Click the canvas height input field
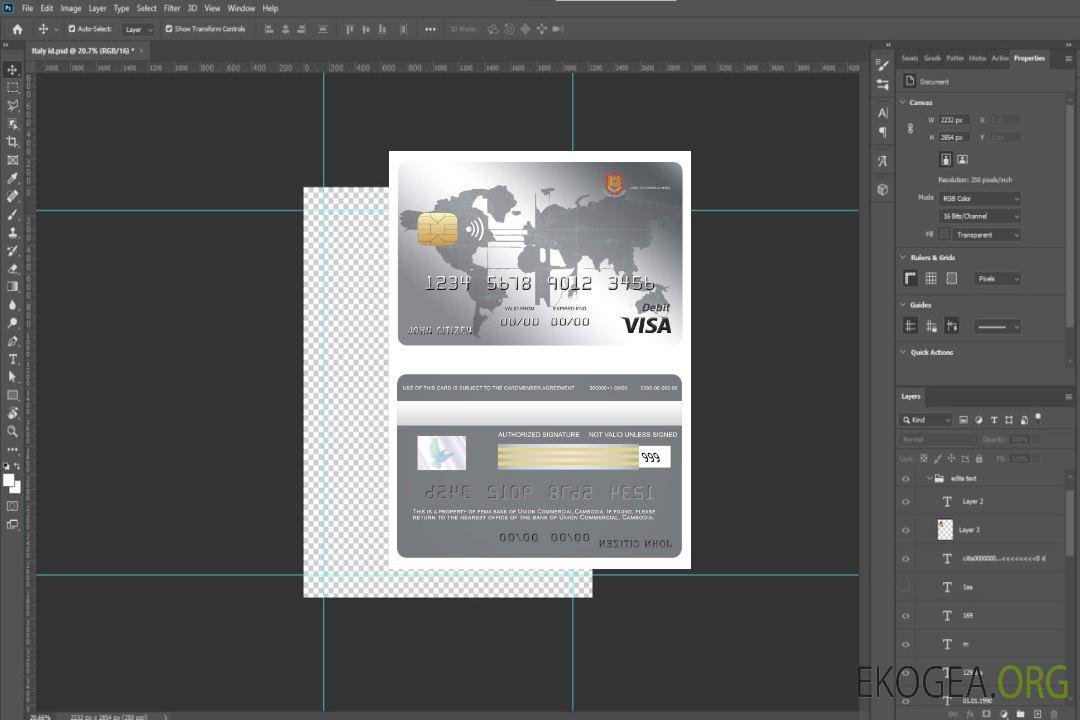 [x=955, y=137]
